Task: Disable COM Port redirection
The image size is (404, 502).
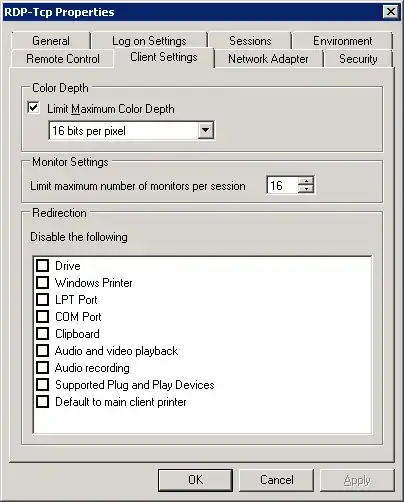Action: (42, 317)
